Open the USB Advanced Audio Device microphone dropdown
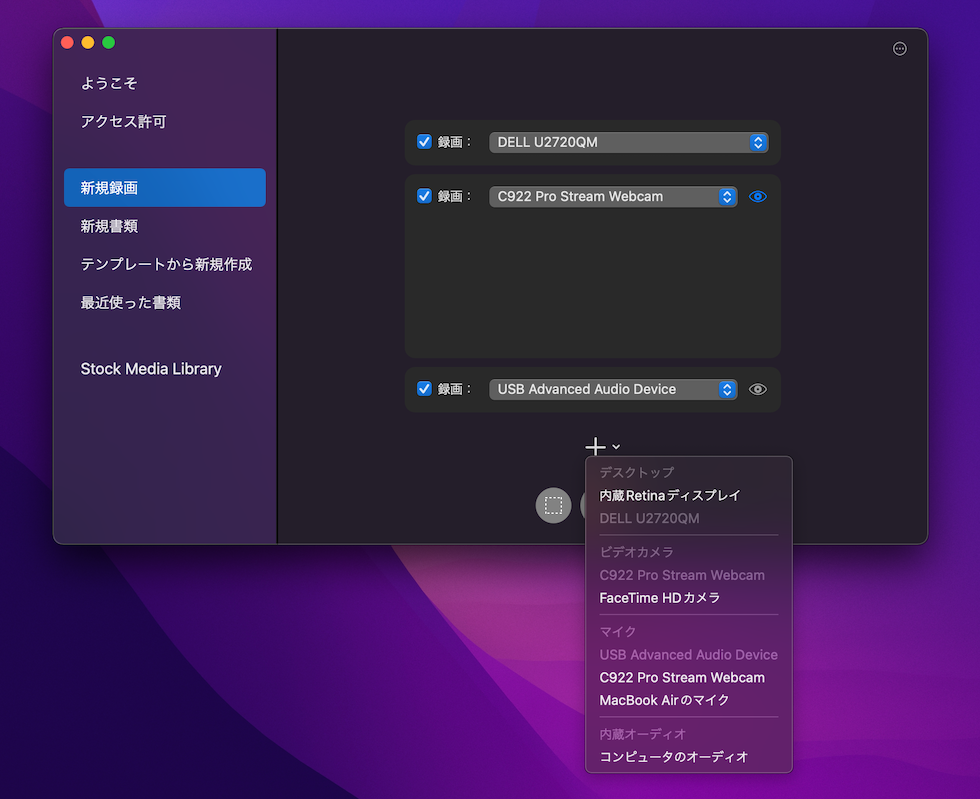 pyautogui.click(x=612, y=388)
